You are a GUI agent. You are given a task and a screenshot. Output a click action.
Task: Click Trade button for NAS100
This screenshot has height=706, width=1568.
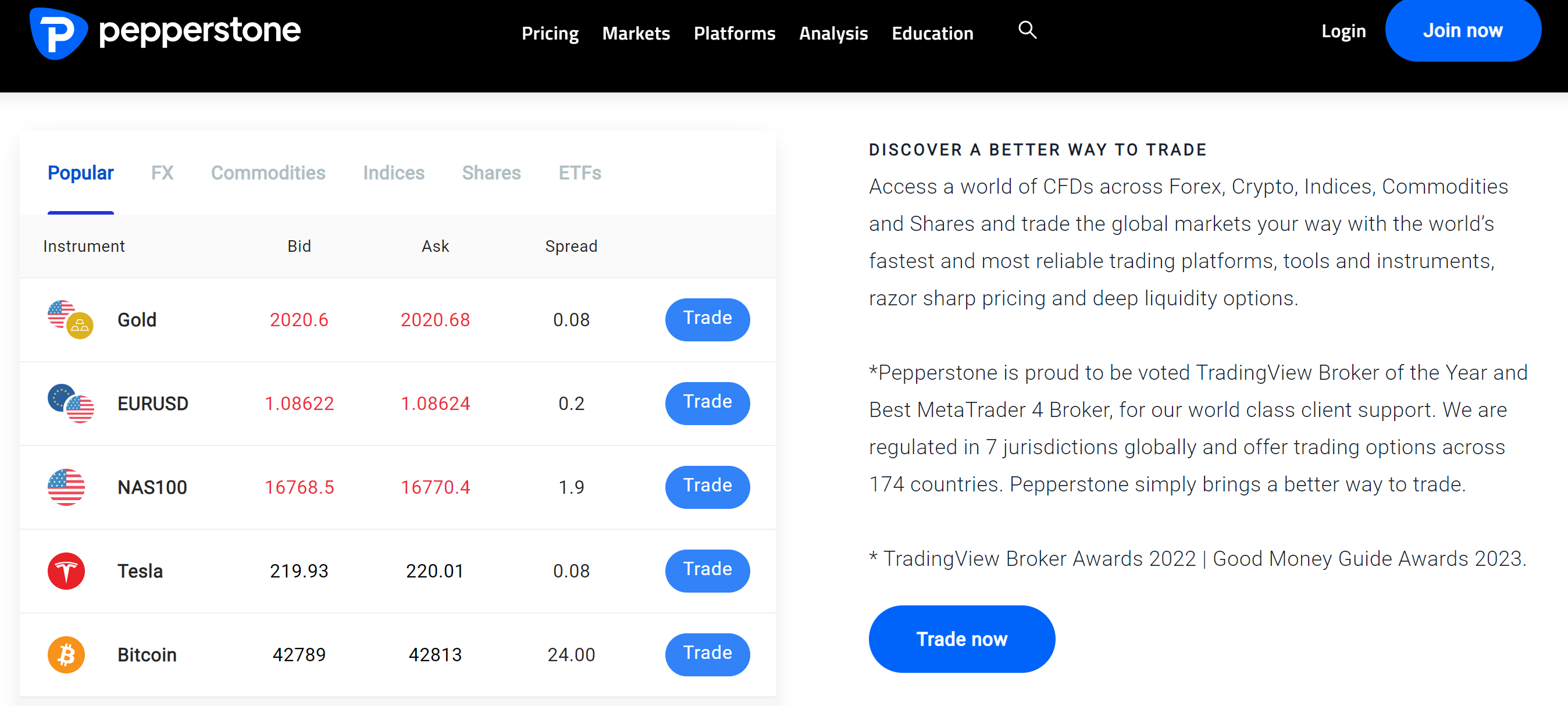click(707, 487)
